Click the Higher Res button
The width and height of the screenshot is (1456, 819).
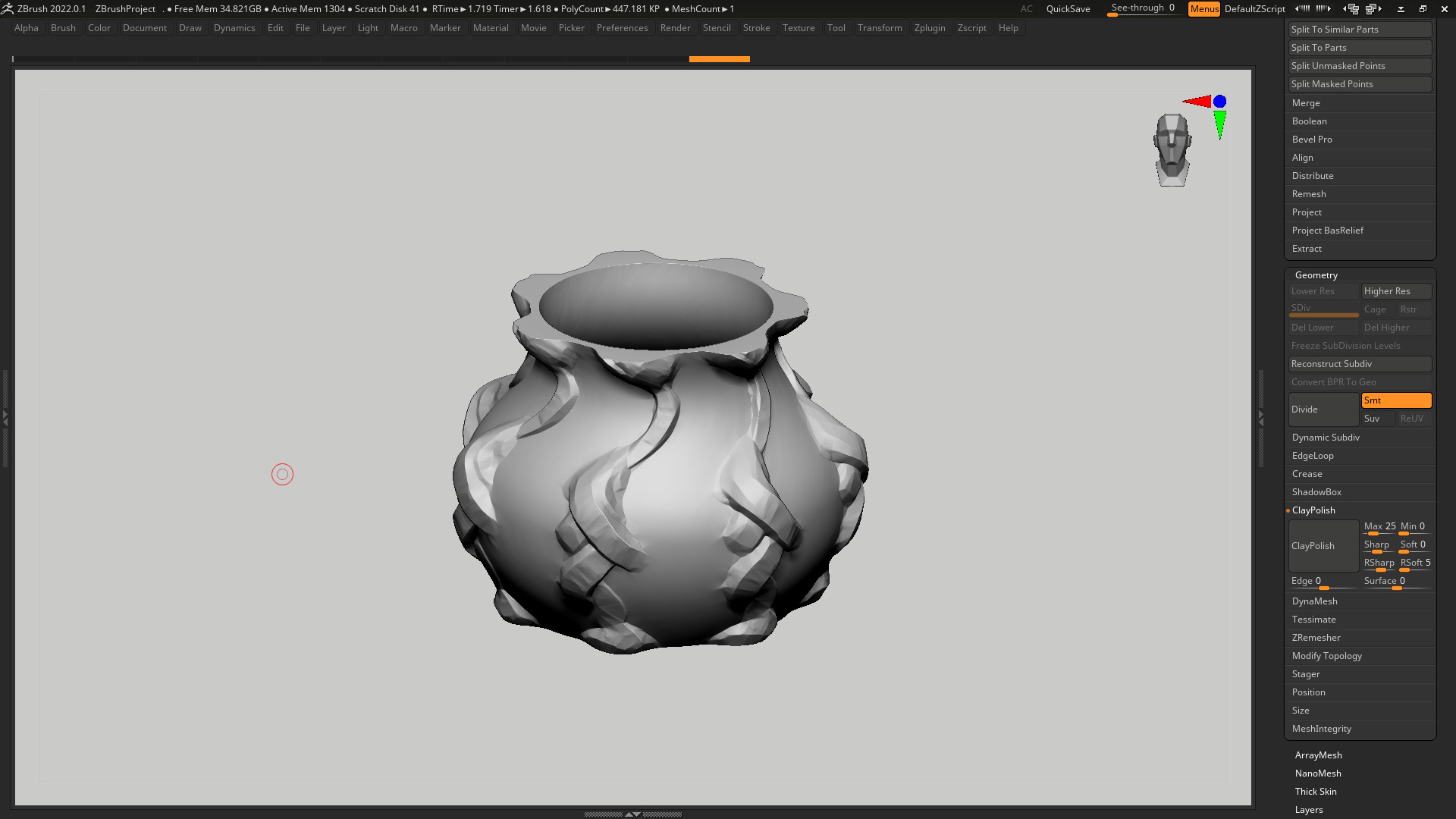pyautogui.click(x=1396, y=291)
